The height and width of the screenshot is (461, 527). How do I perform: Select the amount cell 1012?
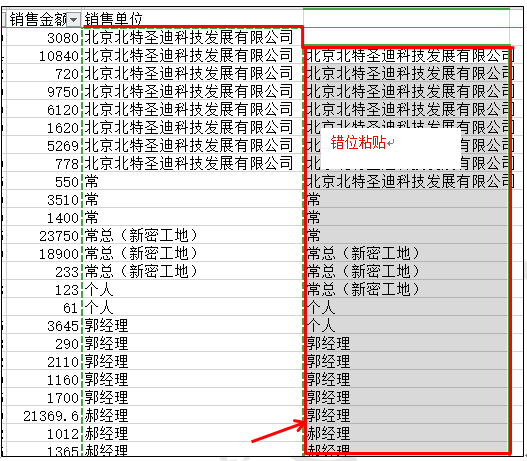click(44, 433)
